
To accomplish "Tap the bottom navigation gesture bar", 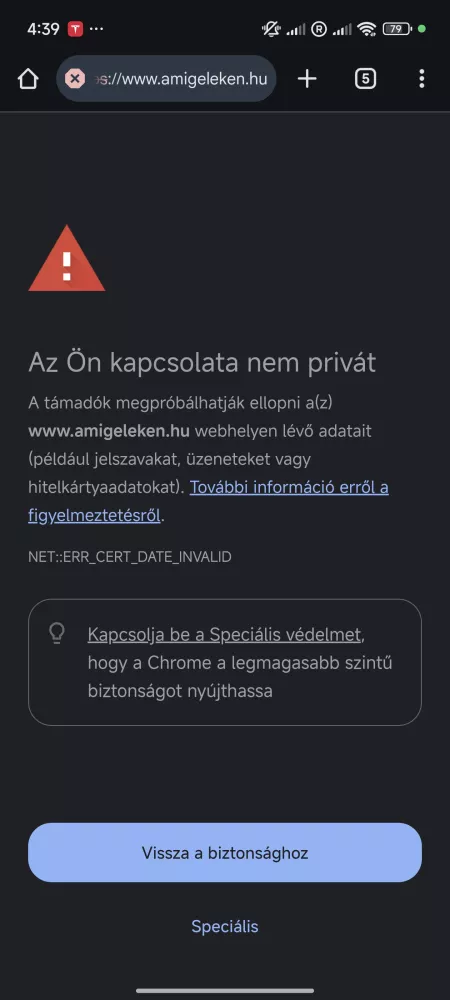I will click(225, 990).
